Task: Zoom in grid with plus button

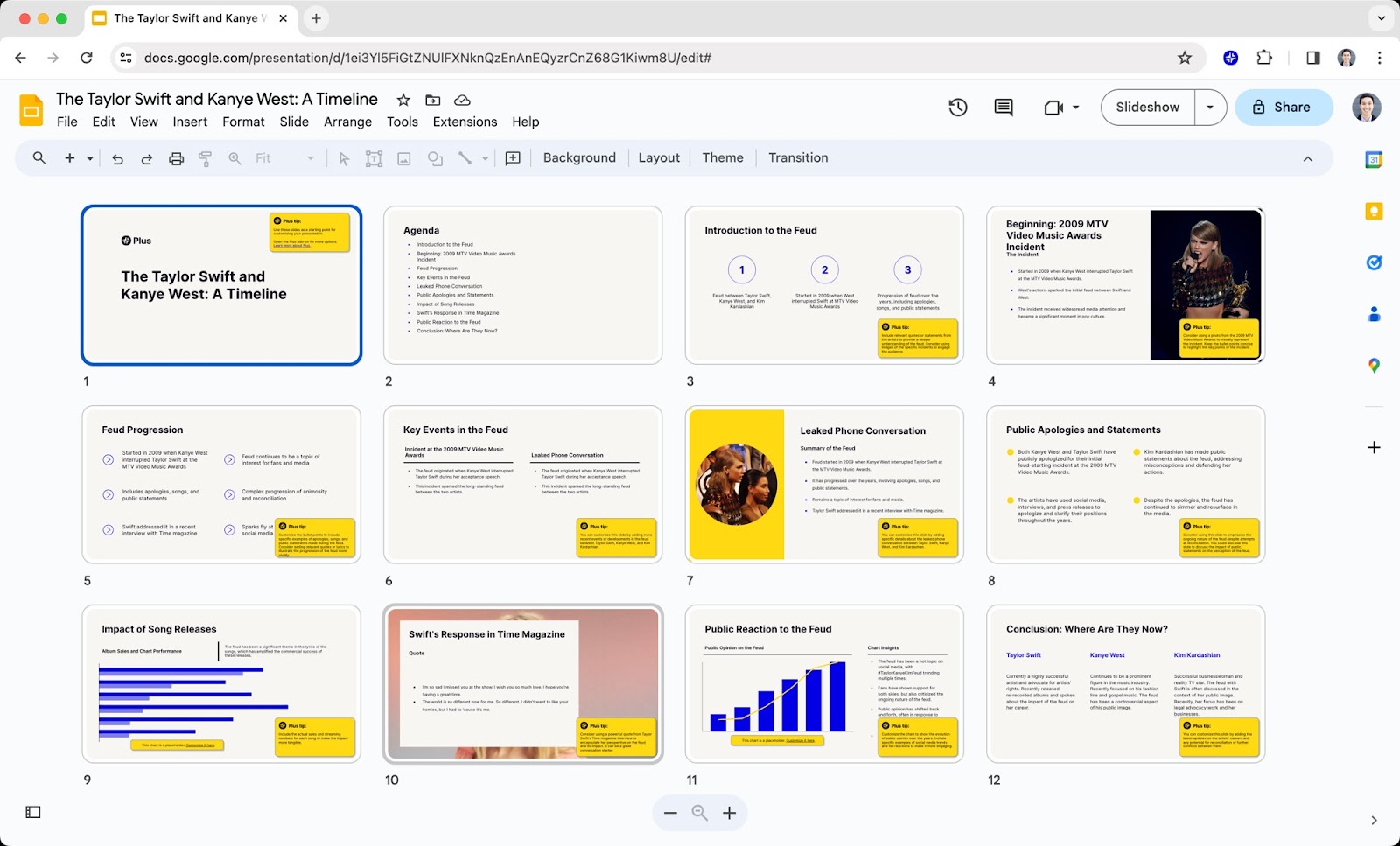Action: coord(729,813)
